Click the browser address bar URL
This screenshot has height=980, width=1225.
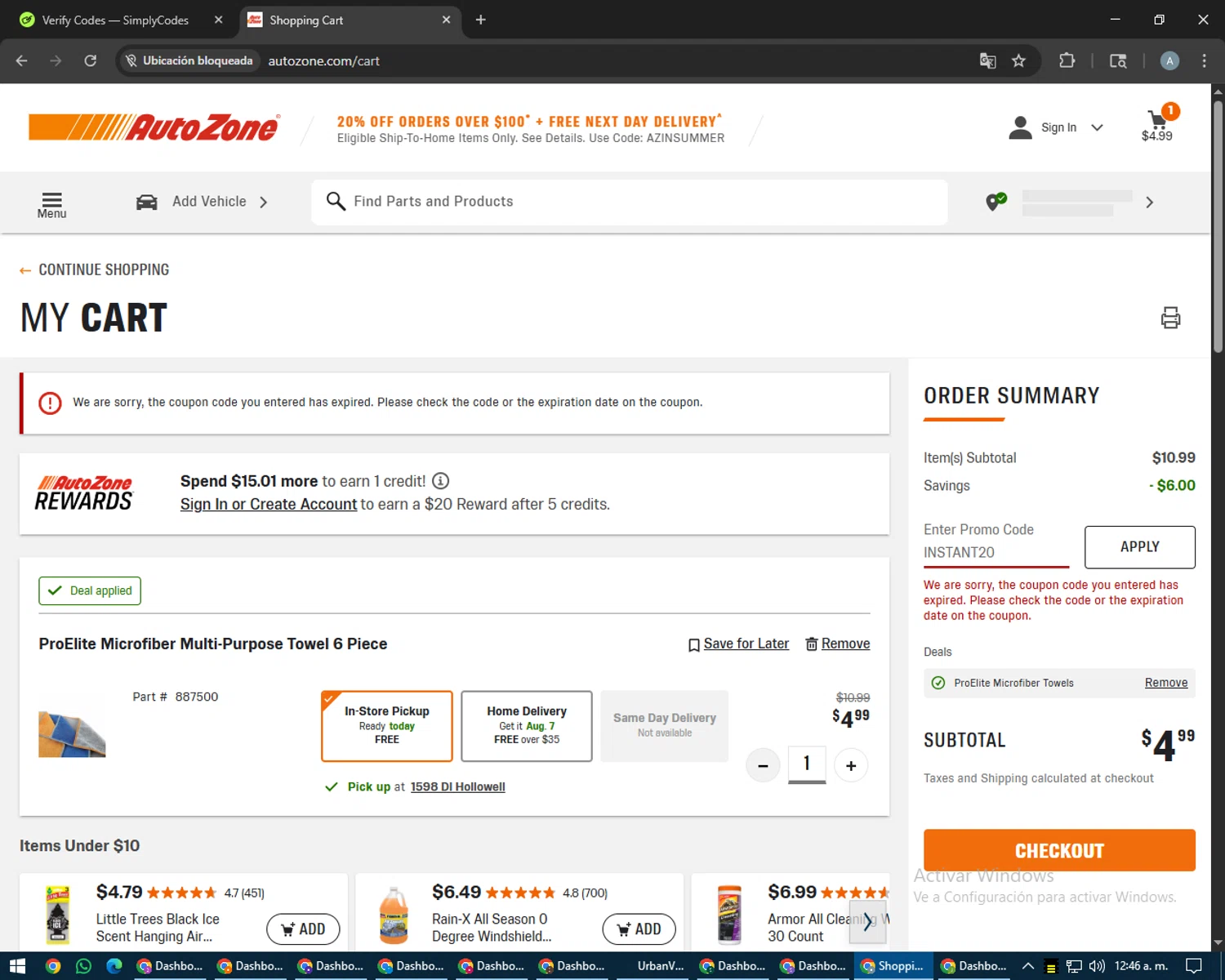point(323,60)
